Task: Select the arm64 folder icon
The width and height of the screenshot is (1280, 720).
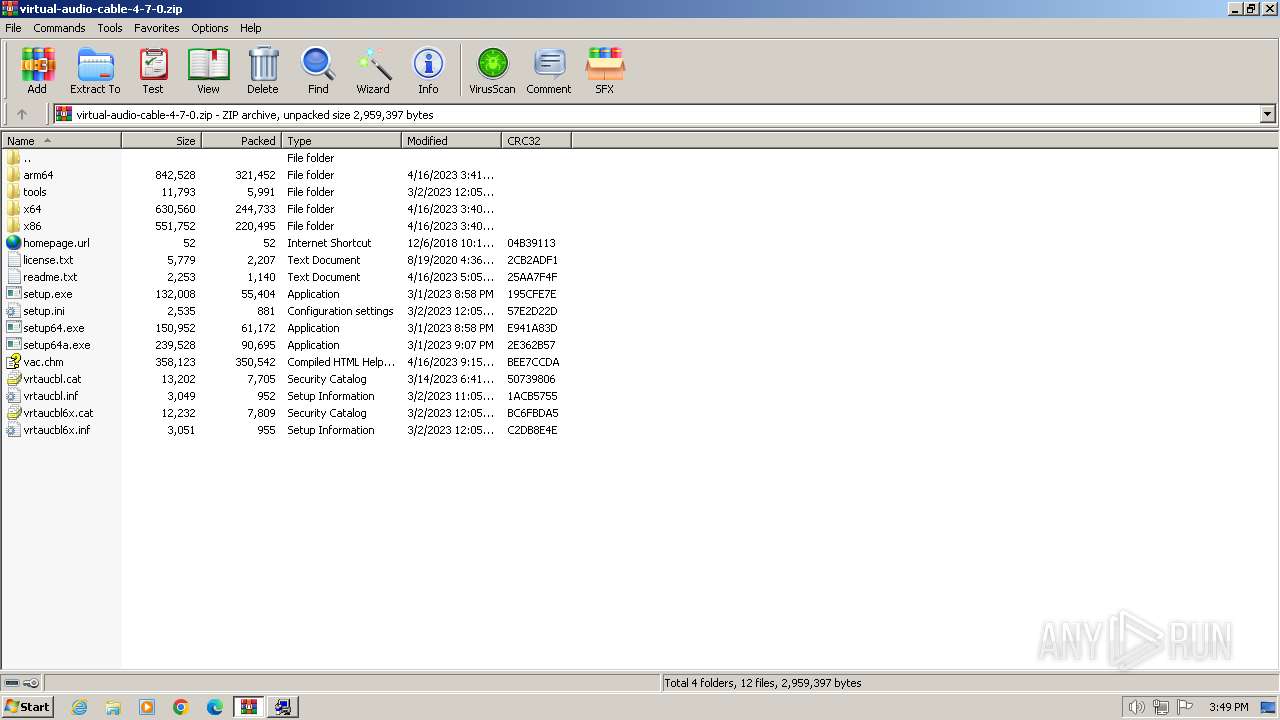Action: click(x=13, y=175)
